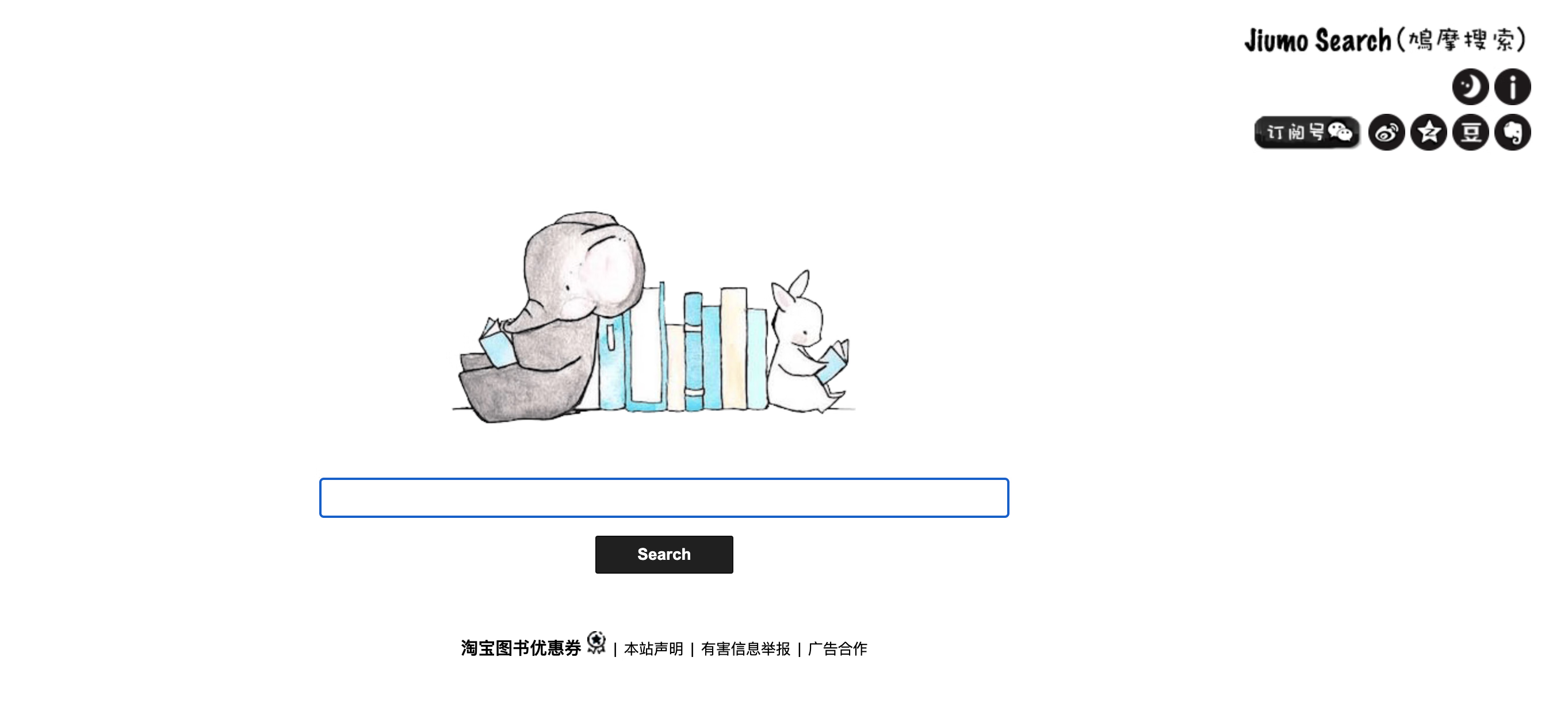This screenshot has width=1568, height=707.
Task: Toggle night mode with the moon icon
Action: coord(1470,86)
